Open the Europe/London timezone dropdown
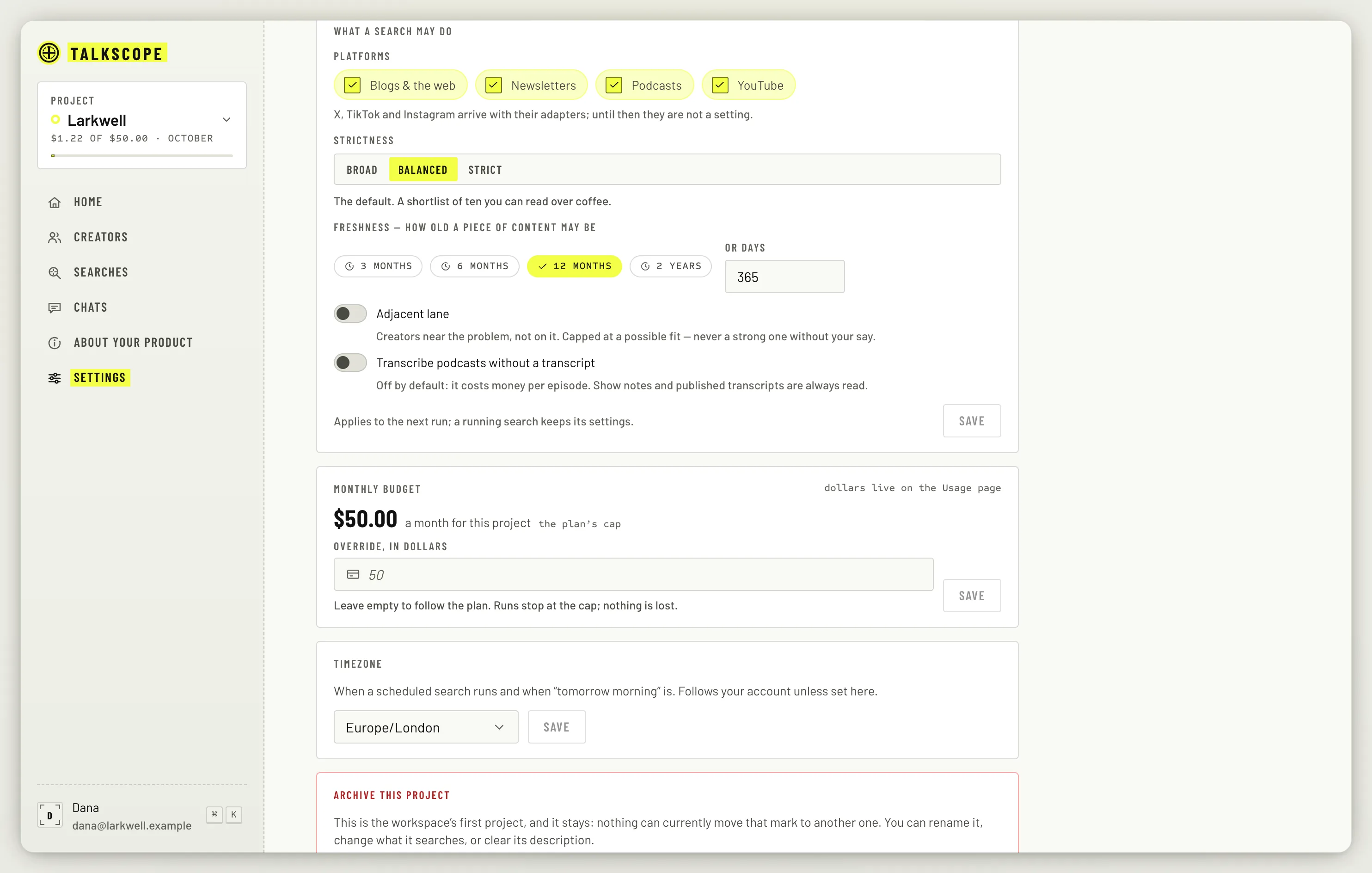 [426, 727]
